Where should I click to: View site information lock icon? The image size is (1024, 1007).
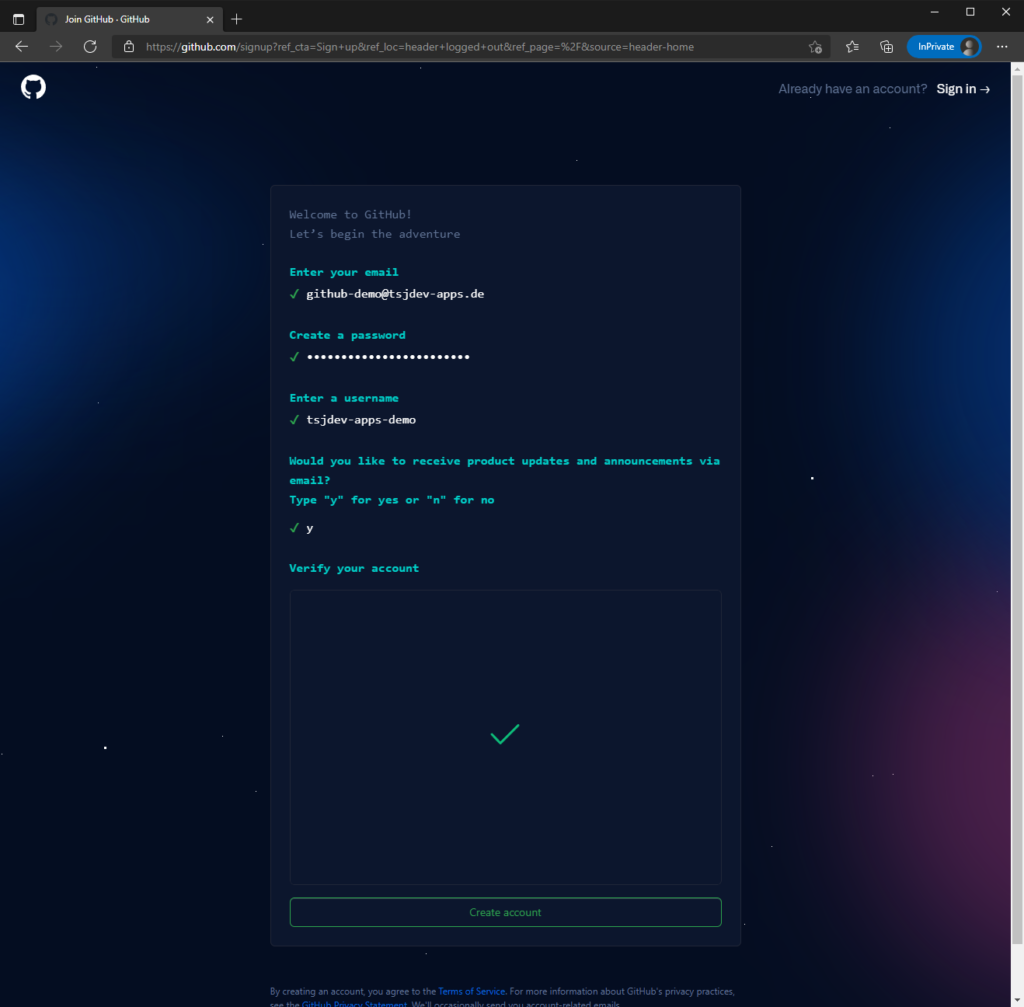(x=128, y=46)
